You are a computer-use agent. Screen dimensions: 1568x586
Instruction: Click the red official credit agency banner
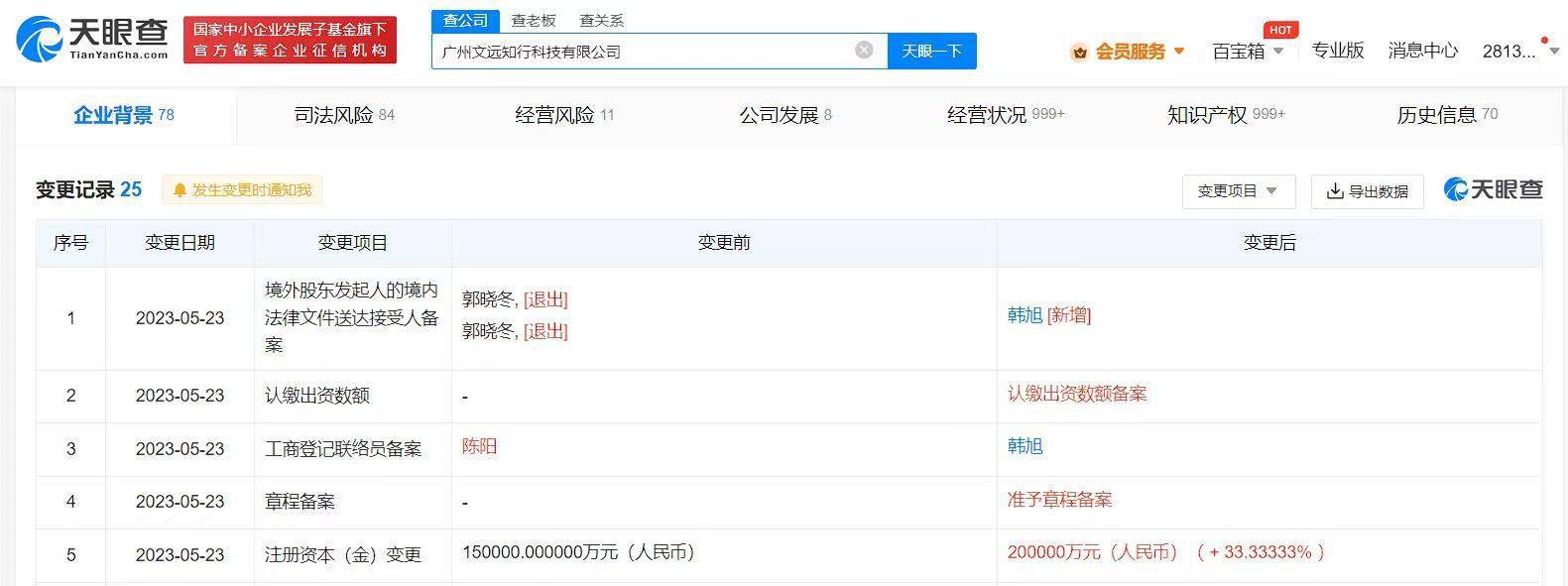point(290,41)
